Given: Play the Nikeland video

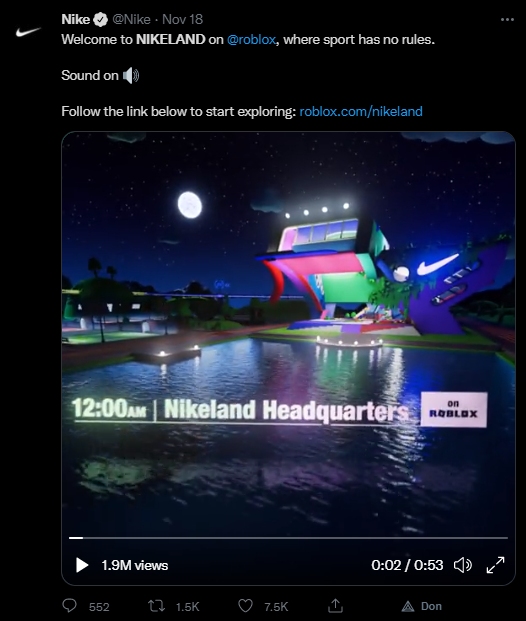Looking at the screenshot, I should coord(82,565).
